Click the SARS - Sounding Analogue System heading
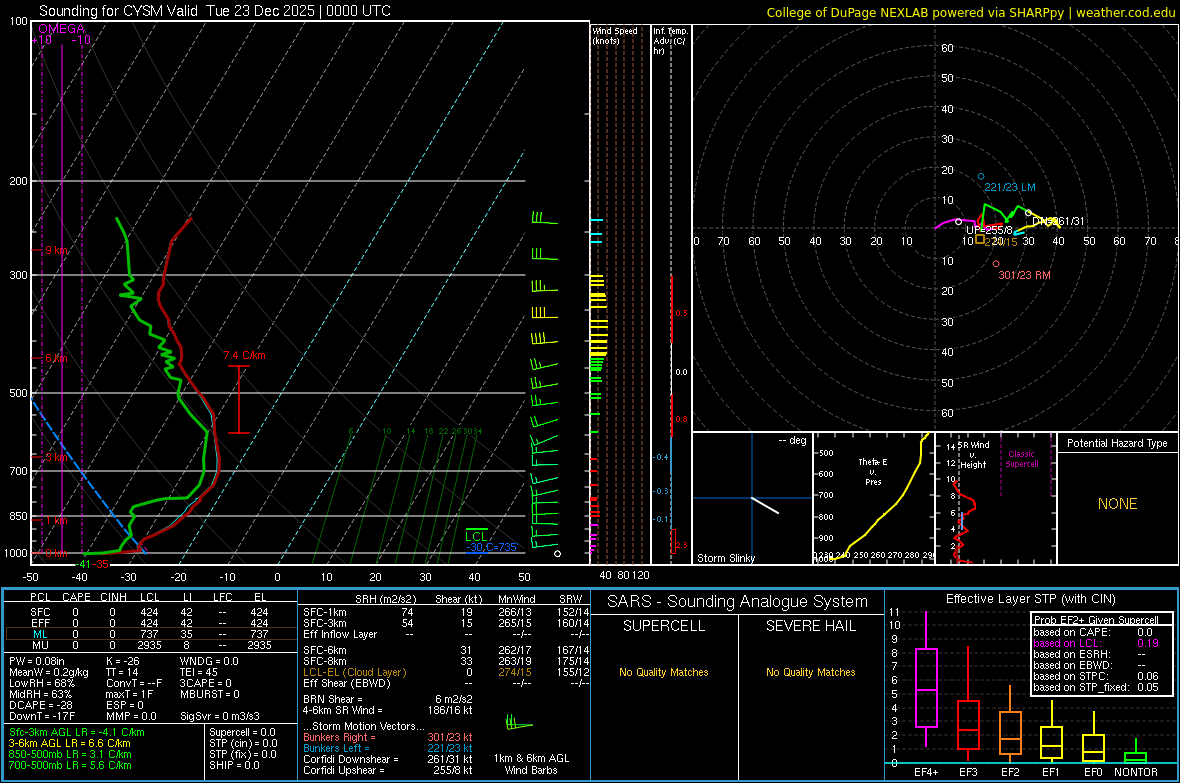The image size is (1180, 783). 738,602
